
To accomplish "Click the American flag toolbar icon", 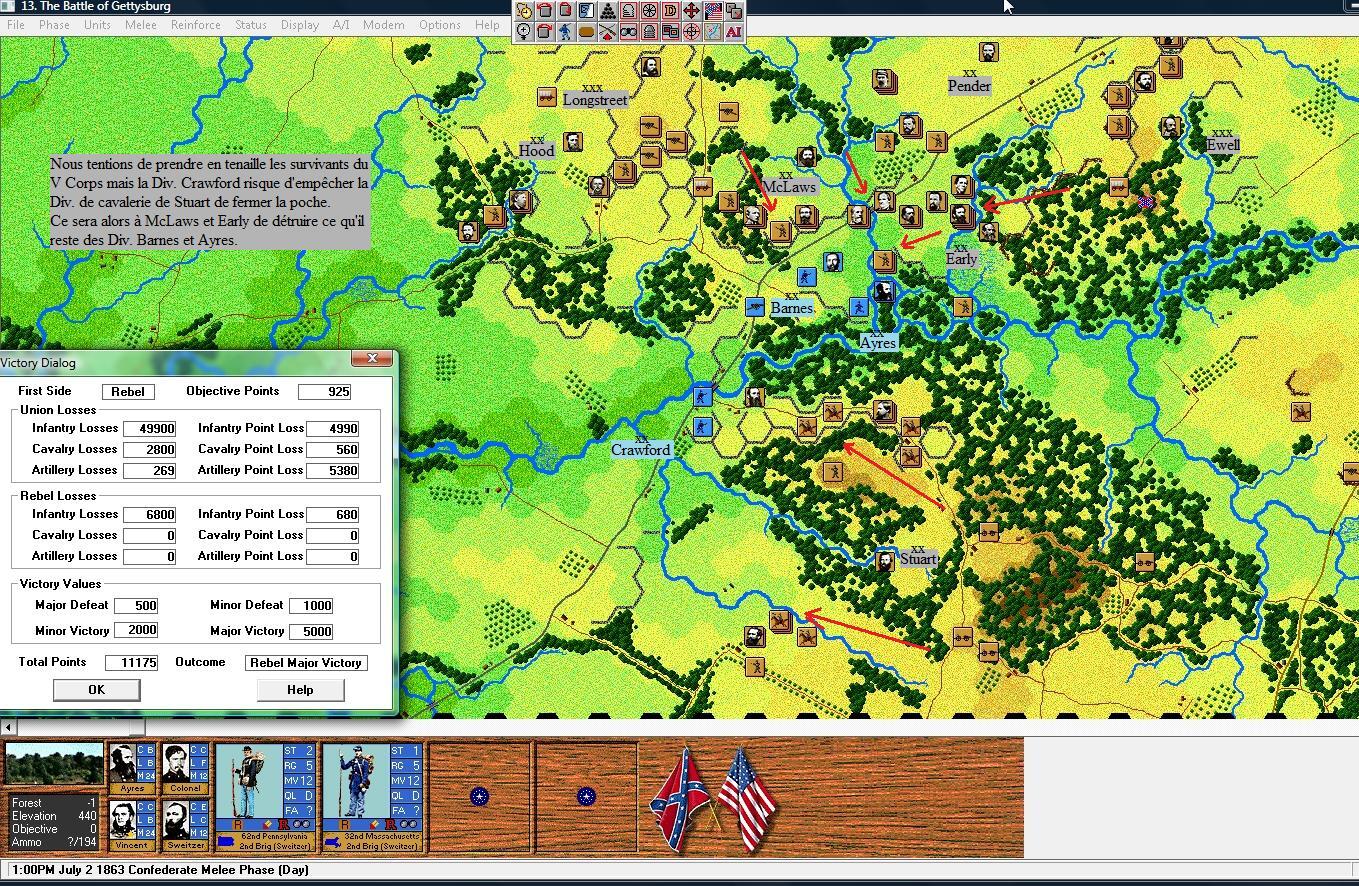I will click(713, 11).
